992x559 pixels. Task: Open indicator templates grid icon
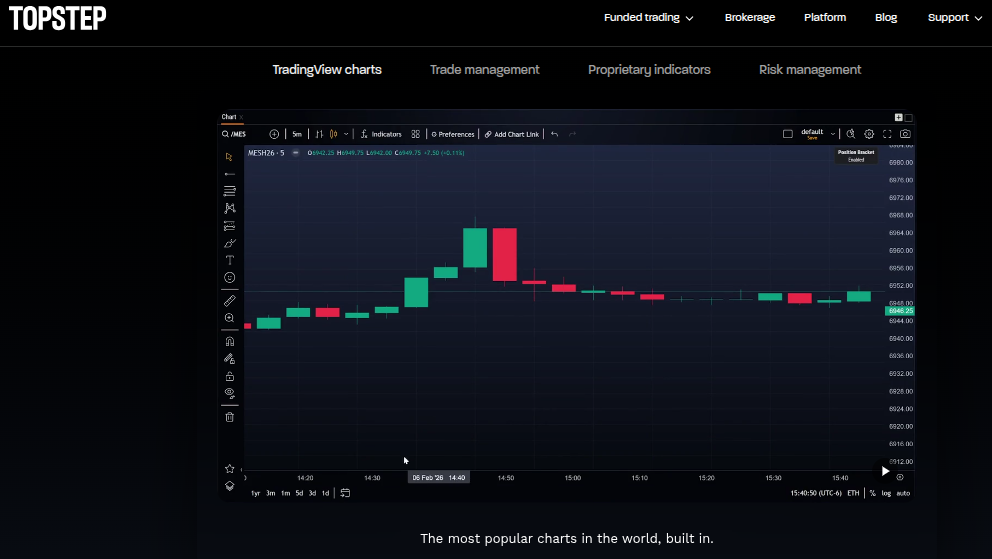[416, 134]
